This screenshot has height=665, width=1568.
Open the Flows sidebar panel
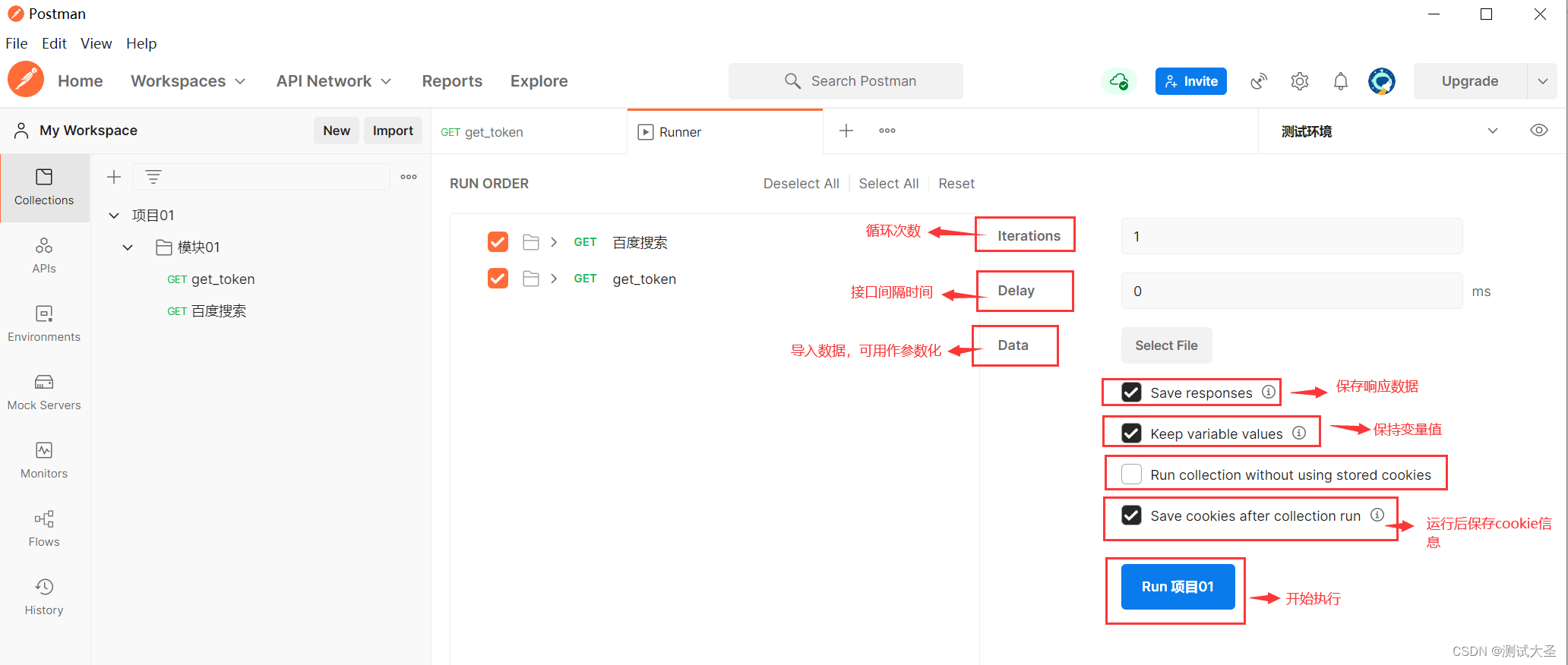point(44,529)
